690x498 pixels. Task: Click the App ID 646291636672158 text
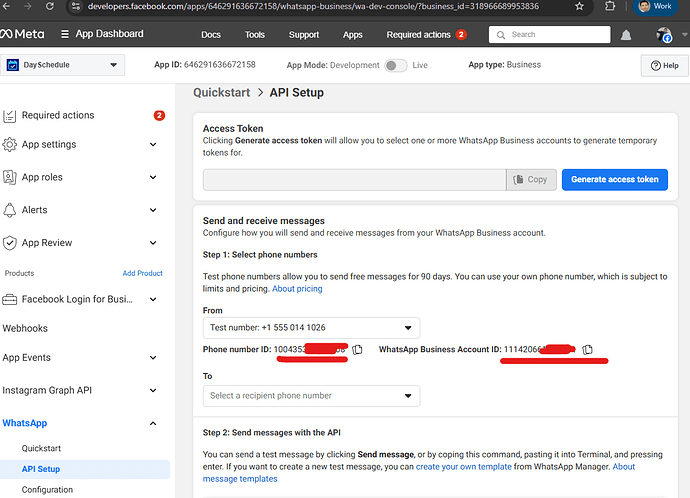pyautogui.click(x=205, y=65)
